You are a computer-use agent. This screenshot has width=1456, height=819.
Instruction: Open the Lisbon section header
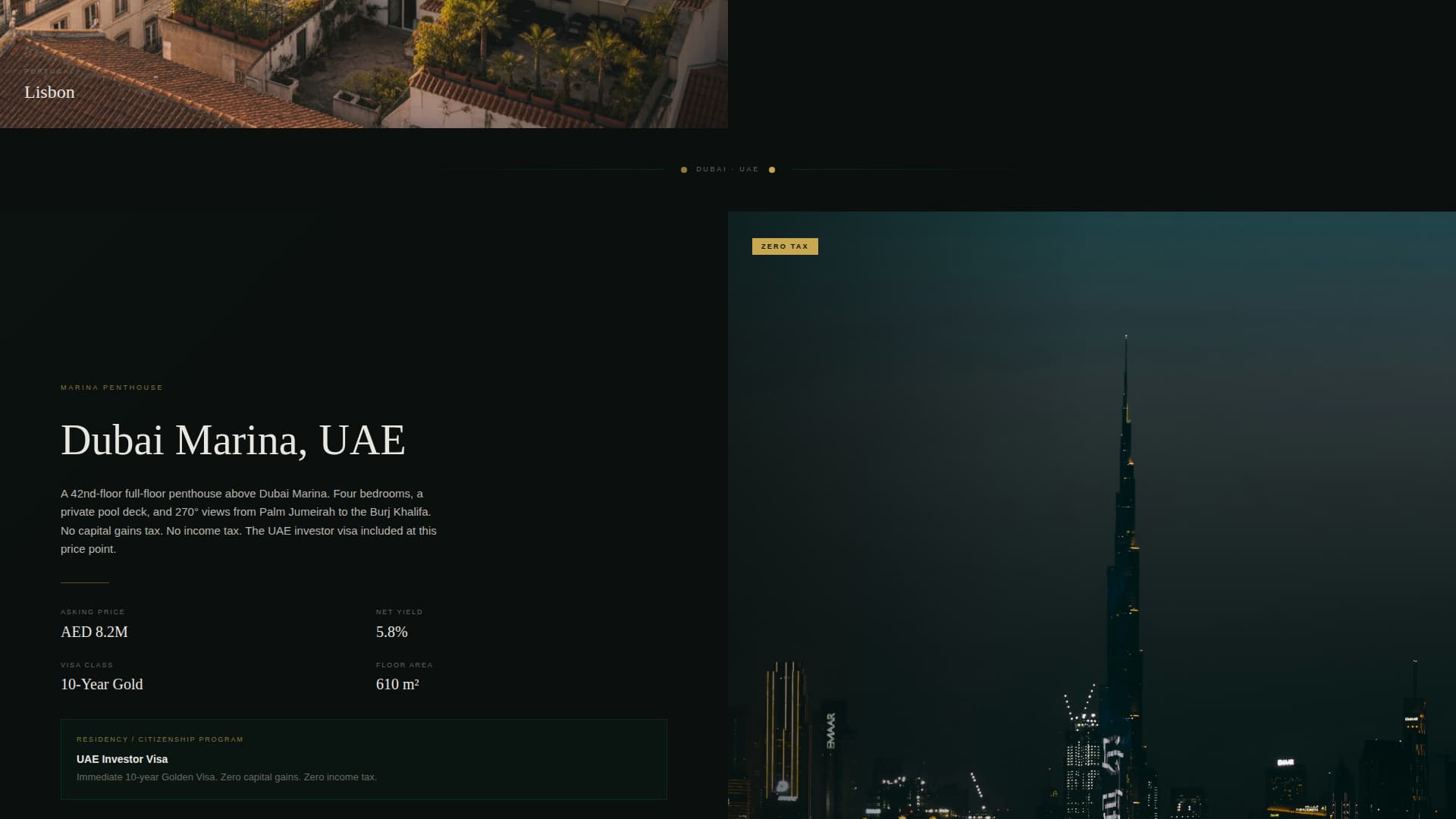49,92
